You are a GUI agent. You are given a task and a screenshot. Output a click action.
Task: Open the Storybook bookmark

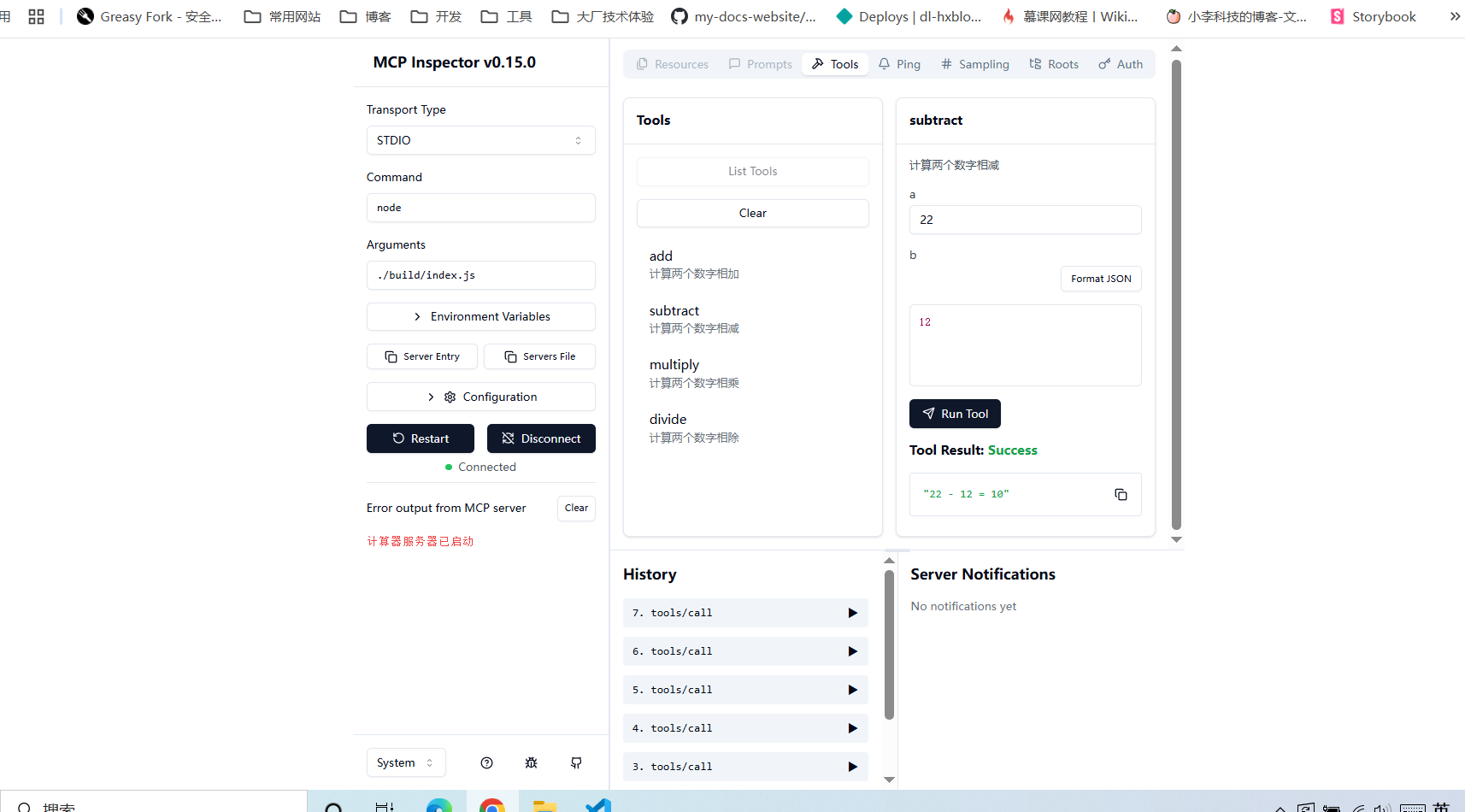(x=1373, y=16)
